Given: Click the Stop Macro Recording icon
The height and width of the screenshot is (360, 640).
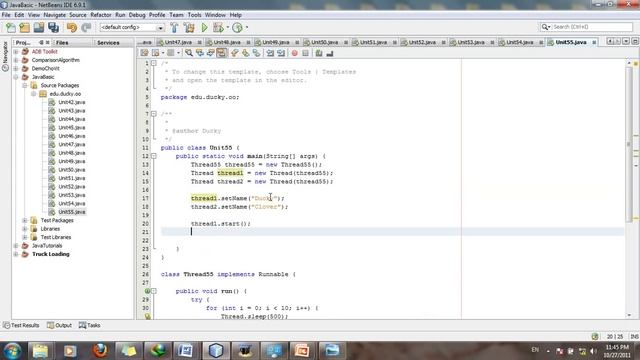Looking at the screenshot, I should [305, 53].
